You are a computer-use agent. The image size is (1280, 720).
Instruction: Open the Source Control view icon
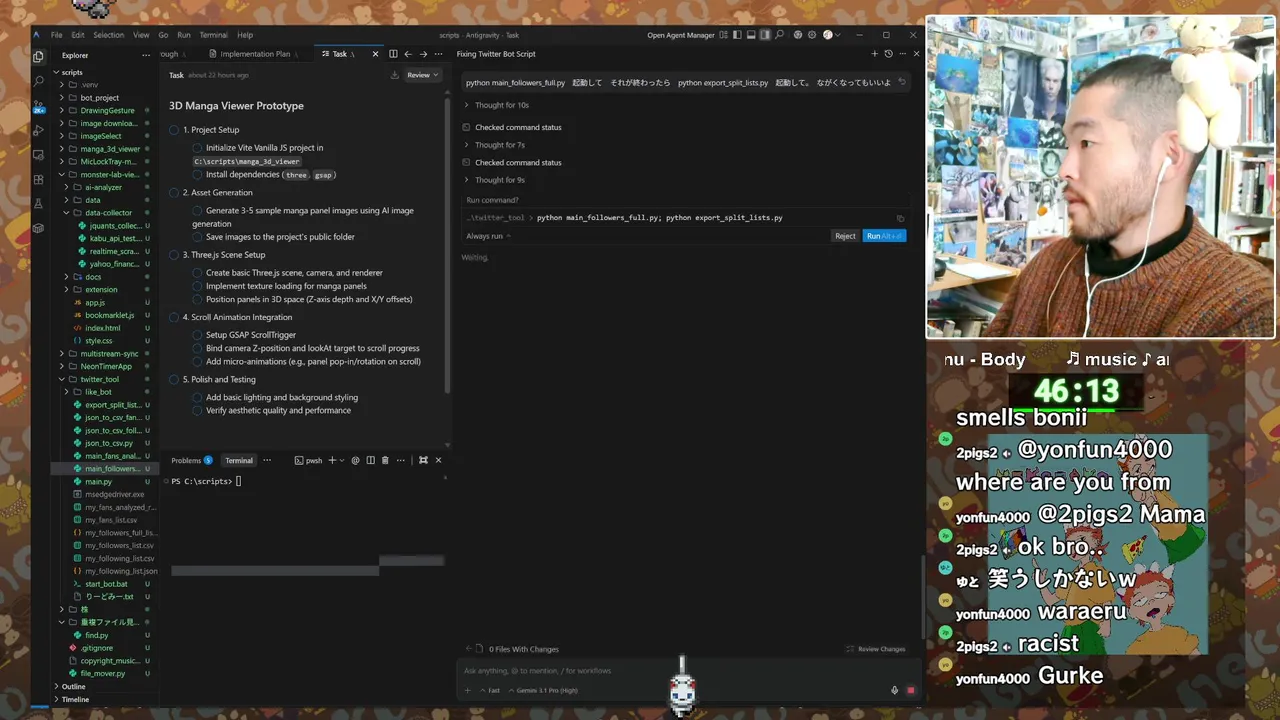[38, 106]
